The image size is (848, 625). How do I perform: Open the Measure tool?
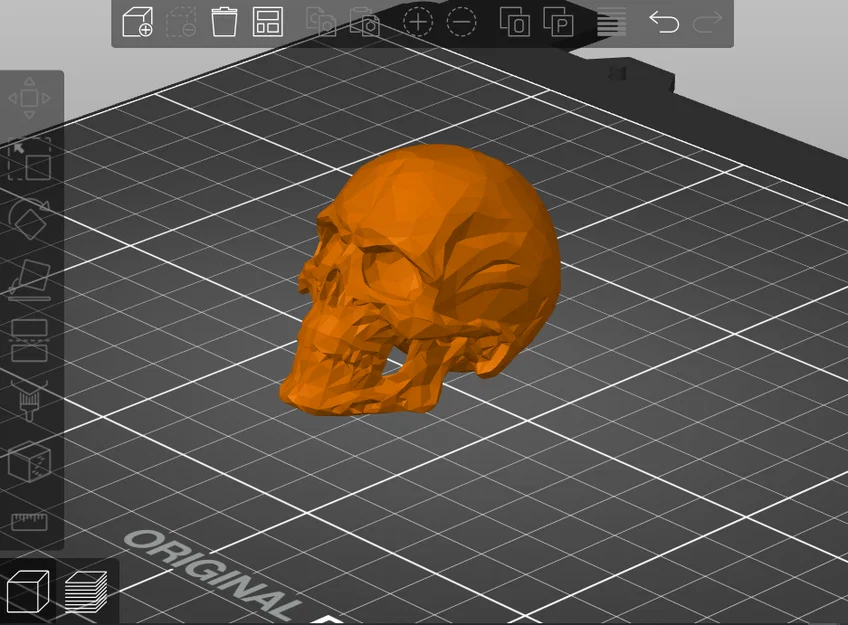(30, 520)
